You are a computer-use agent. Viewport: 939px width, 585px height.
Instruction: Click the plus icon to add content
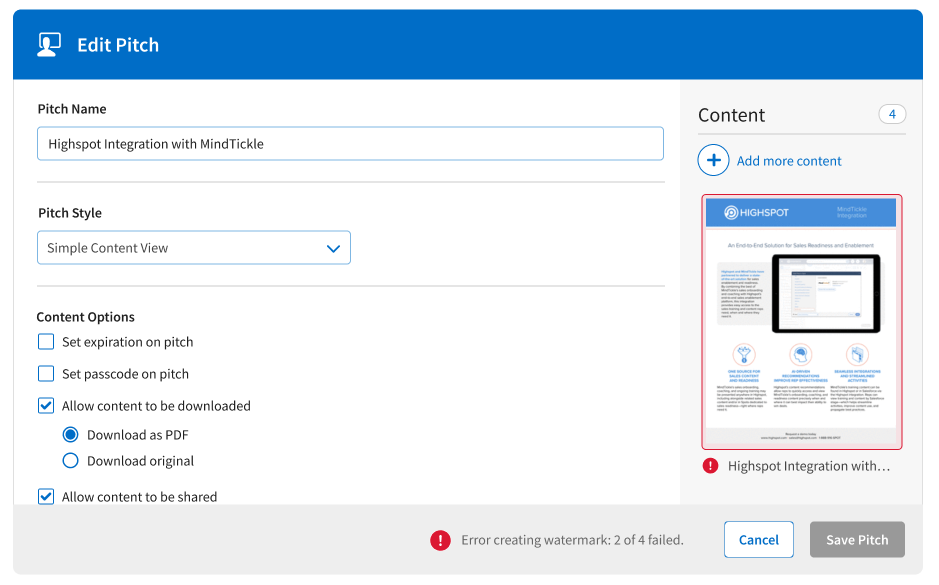pos(713,160)
